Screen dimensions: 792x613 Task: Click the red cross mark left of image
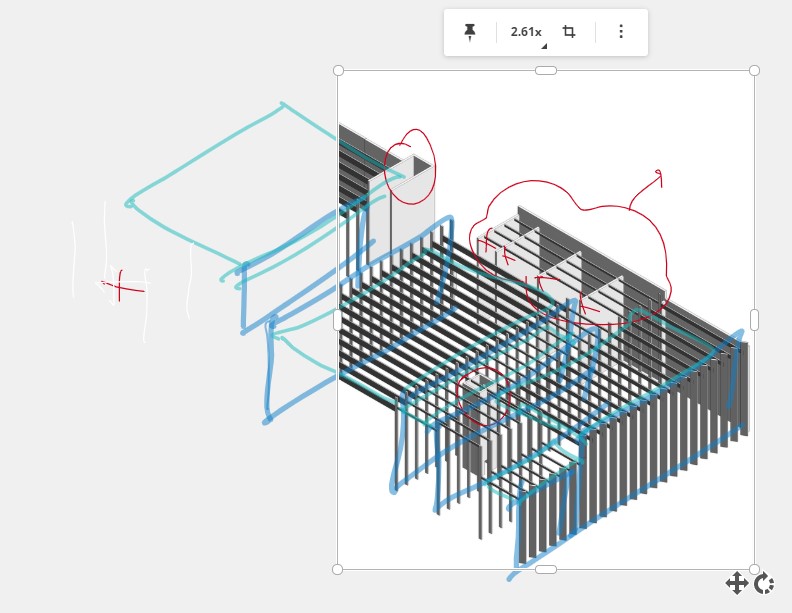point(119,286)
